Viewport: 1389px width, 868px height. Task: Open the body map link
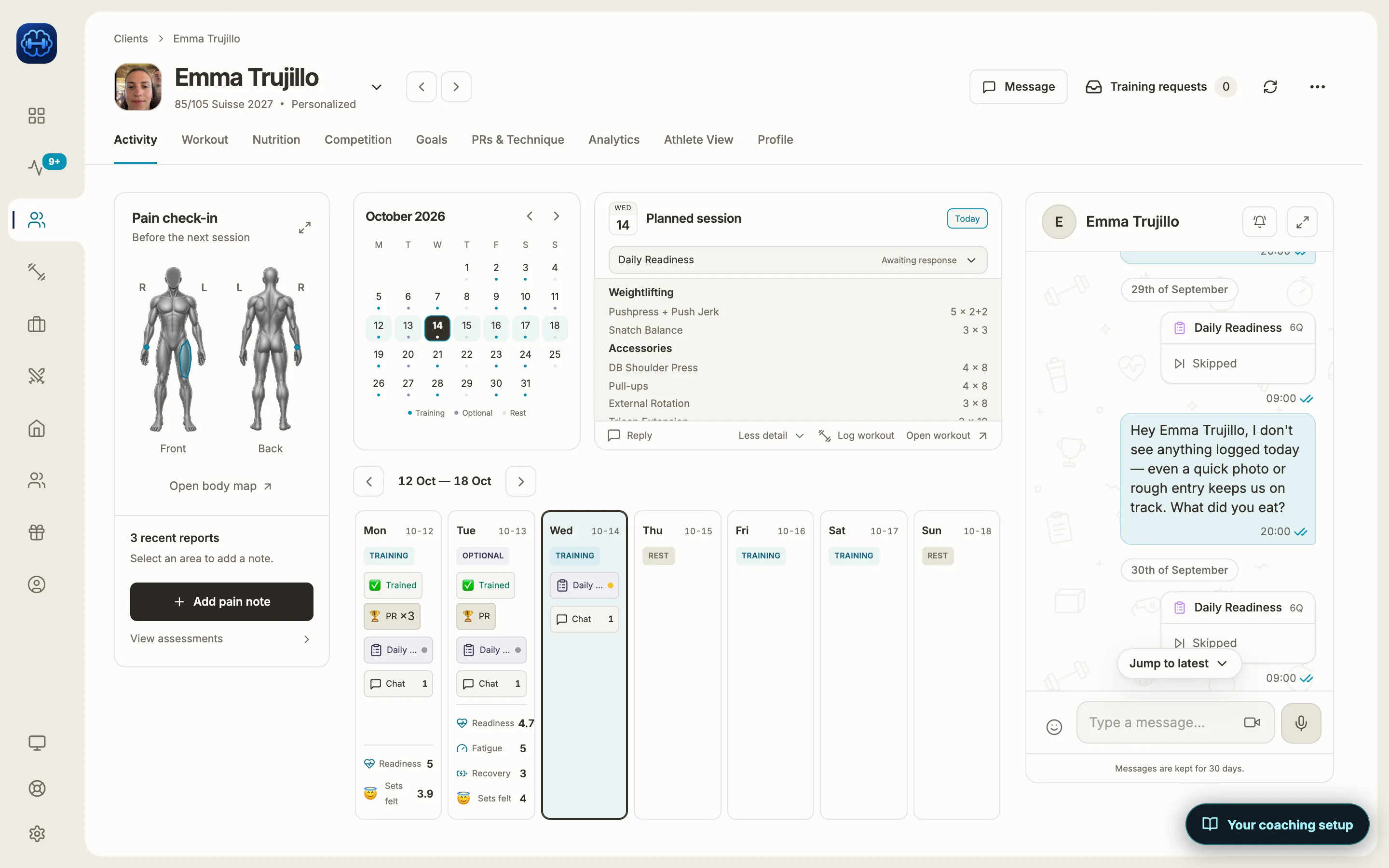220,486
